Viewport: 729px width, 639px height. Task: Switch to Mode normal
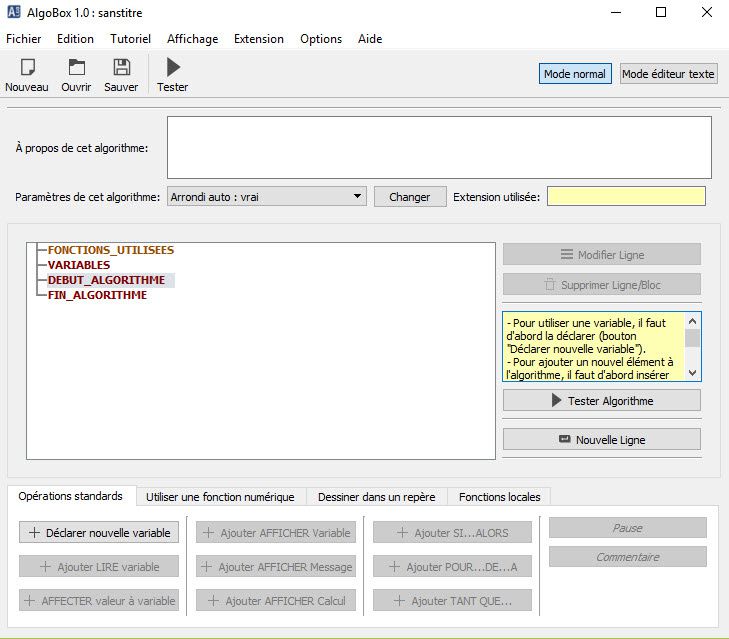coord(575,74)
